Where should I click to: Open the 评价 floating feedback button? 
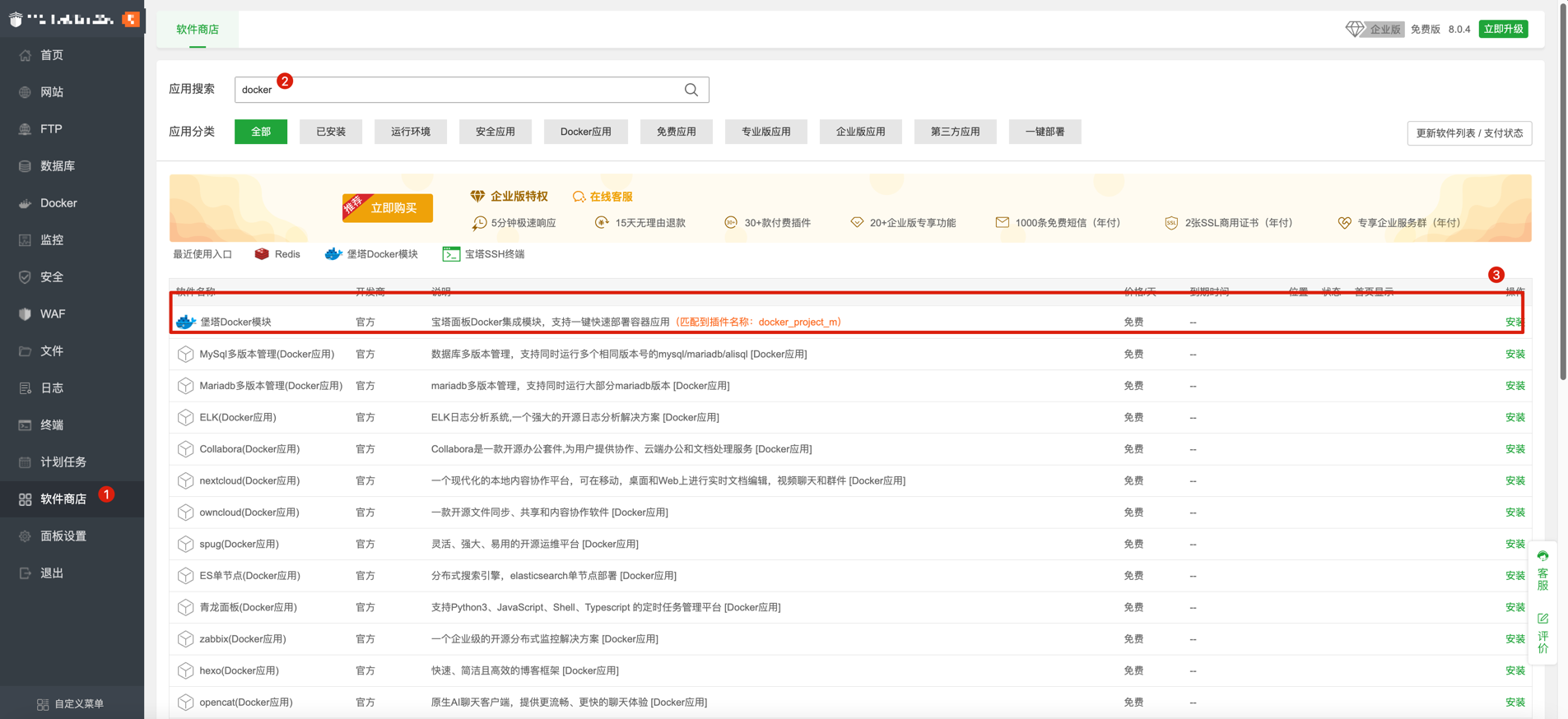click(1542, 633)
